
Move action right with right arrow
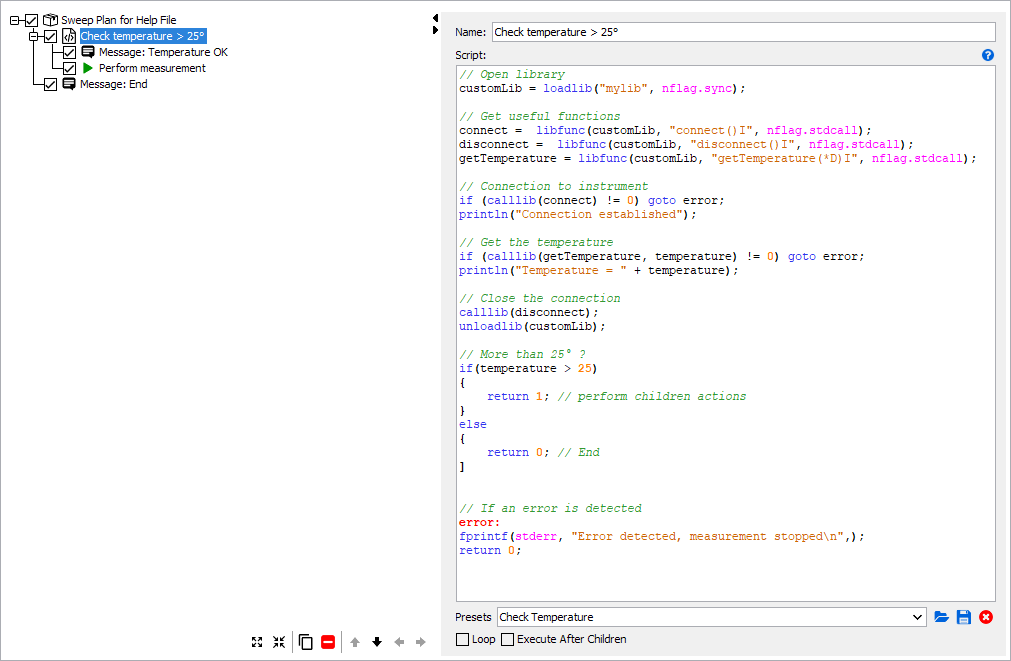421,642
